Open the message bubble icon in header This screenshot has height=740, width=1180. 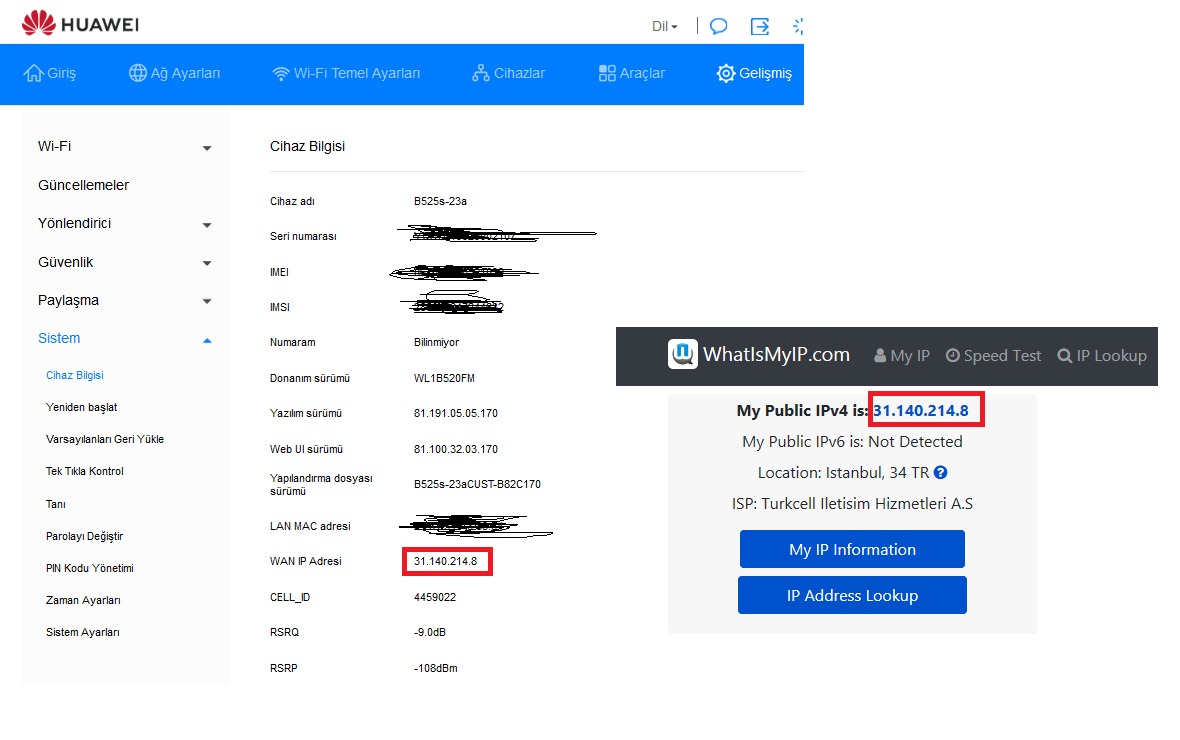[x=719, y=26]
